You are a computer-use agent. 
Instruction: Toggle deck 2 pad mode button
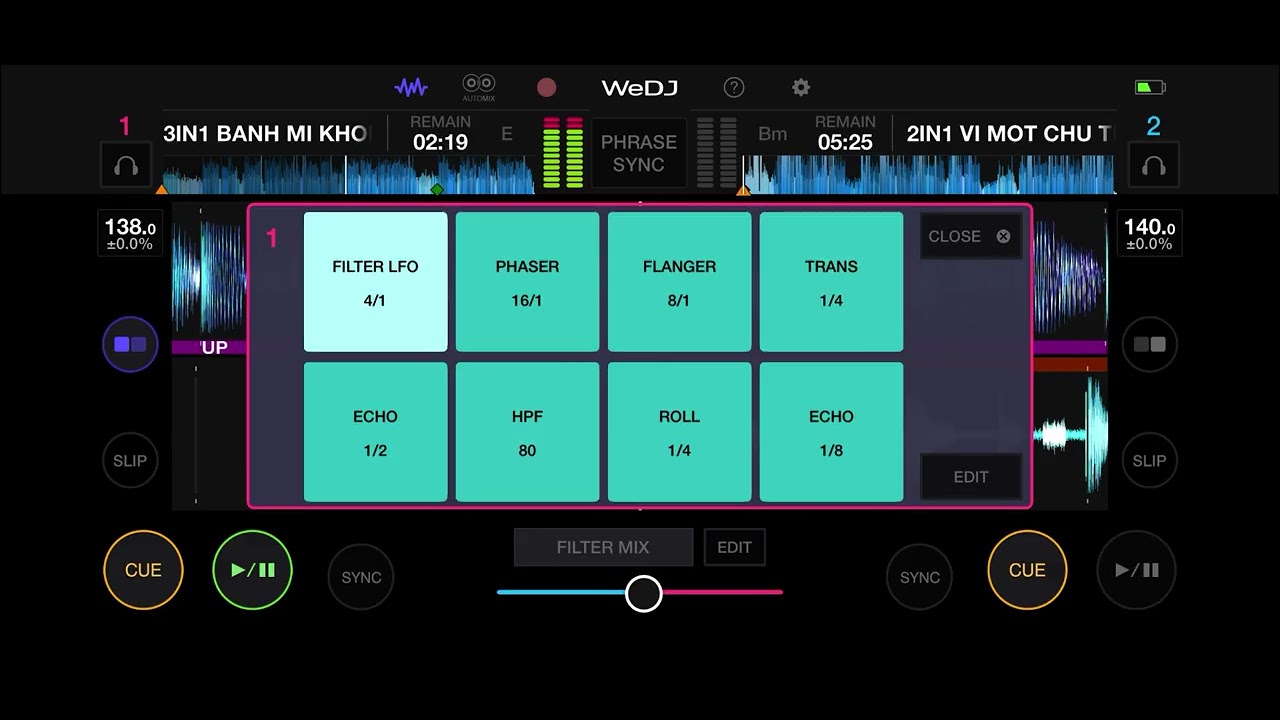[x=1149, y=344]
